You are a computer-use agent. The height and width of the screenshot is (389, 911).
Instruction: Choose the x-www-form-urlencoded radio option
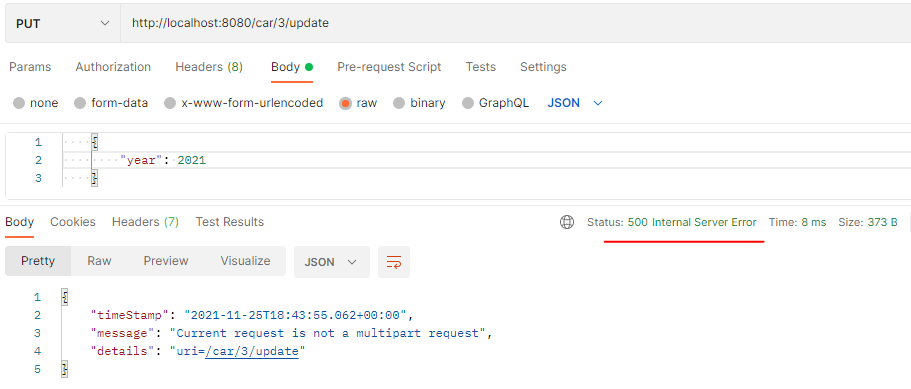tap(170, 103)
